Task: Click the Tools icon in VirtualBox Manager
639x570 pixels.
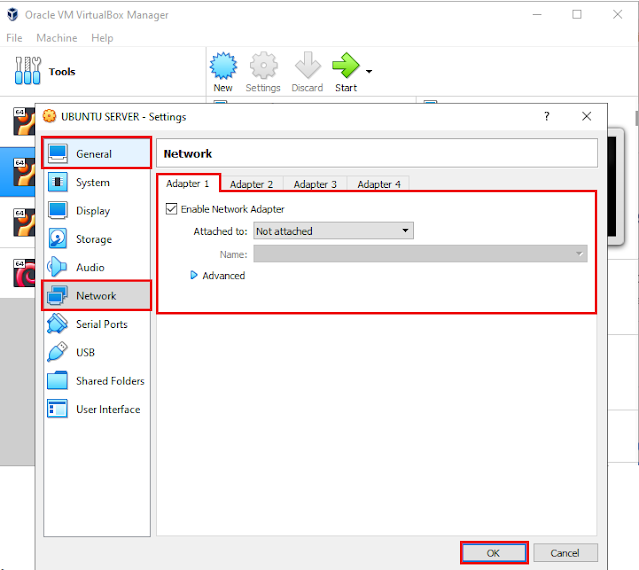Action: (x=28, y=71)
